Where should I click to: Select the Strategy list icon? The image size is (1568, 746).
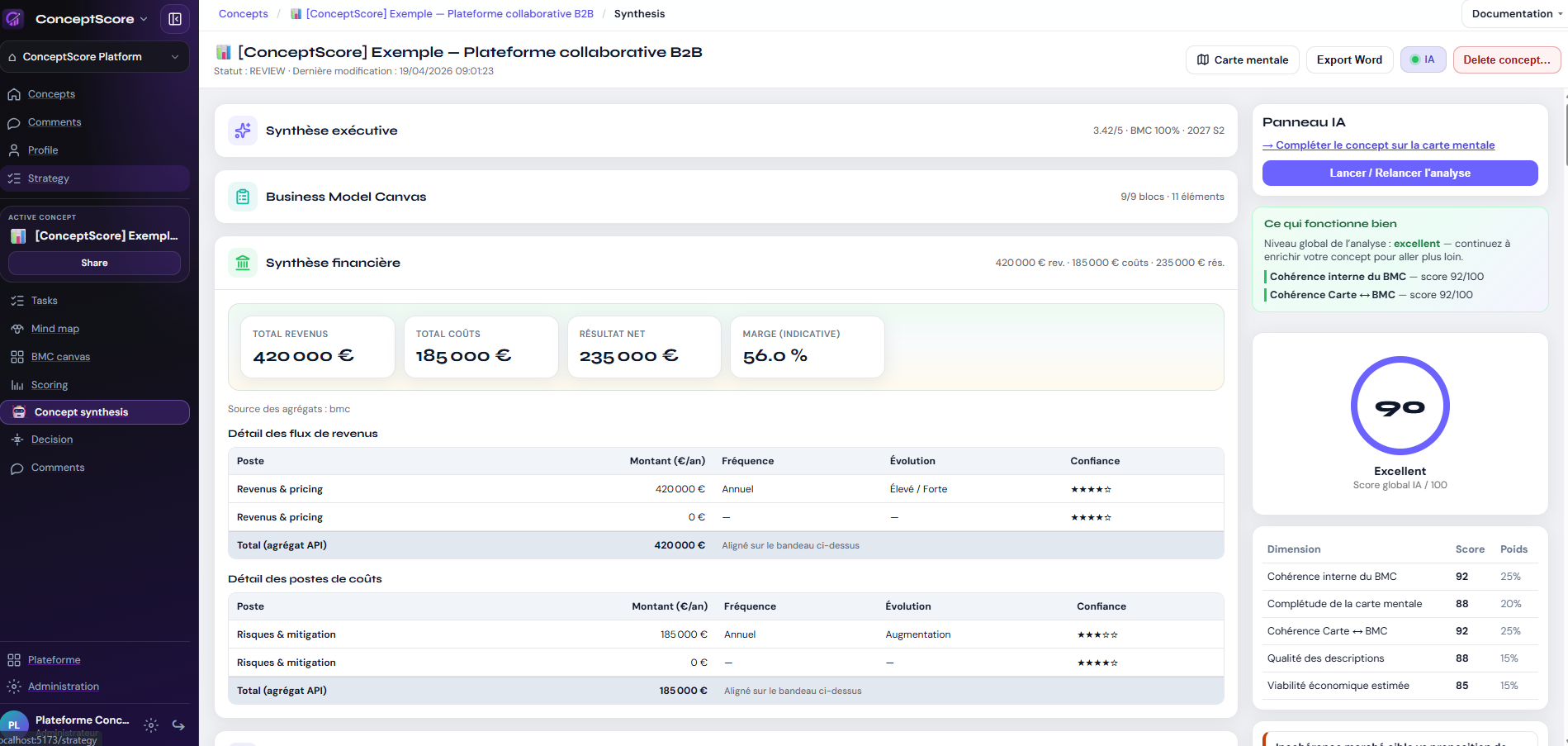[x=14, y=178]
